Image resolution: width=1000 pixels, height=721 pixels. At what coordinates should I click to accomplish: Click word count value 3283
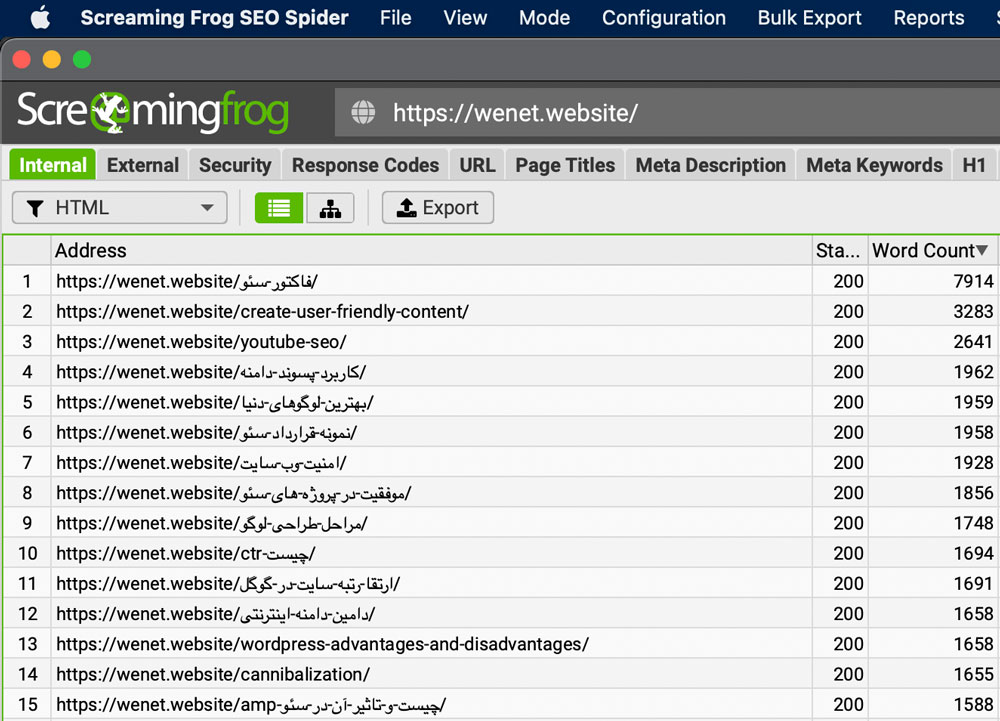(973, 311)
